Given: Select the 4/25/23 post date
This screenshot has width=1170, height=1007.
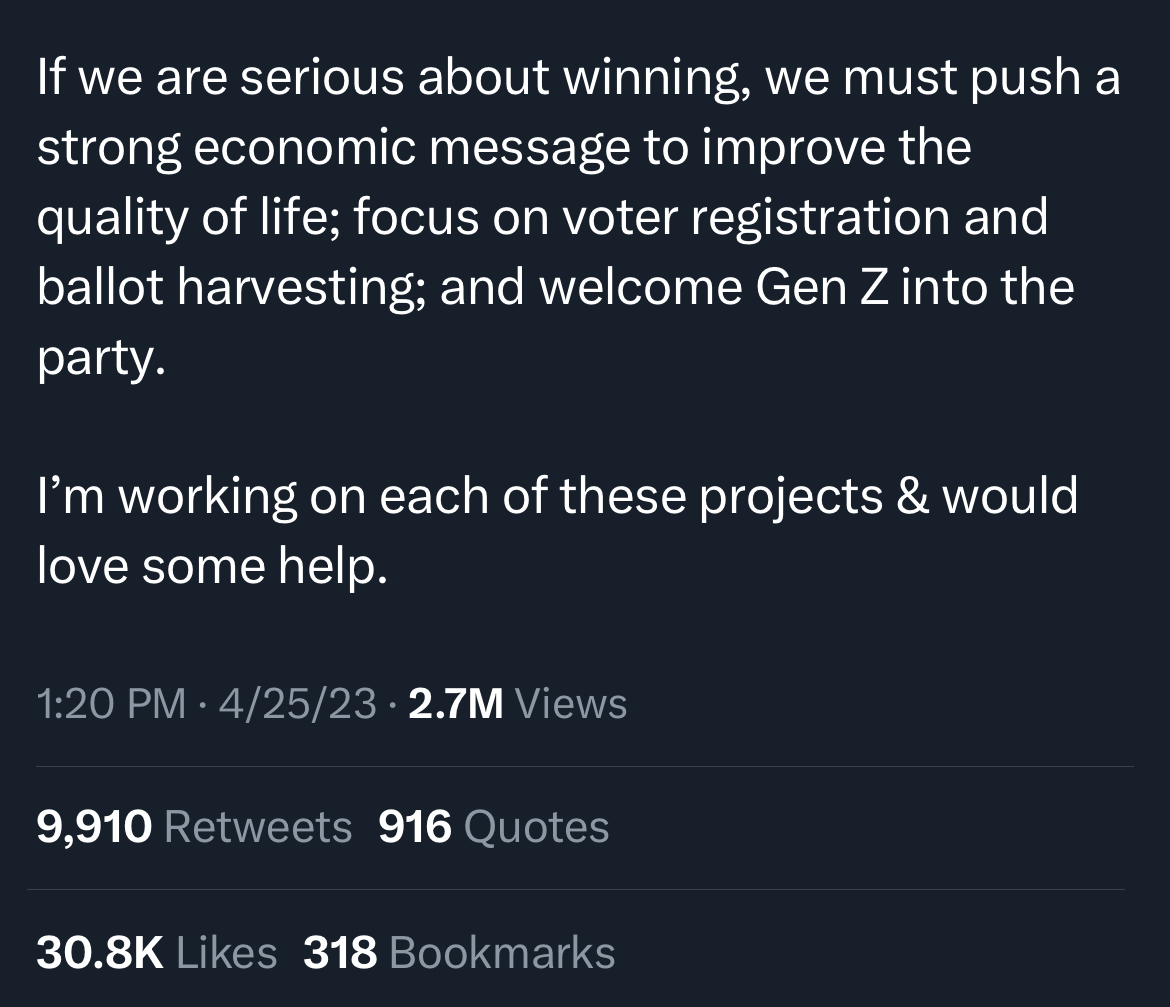Looking at the screenshot, I should click(x=298, y=704).
